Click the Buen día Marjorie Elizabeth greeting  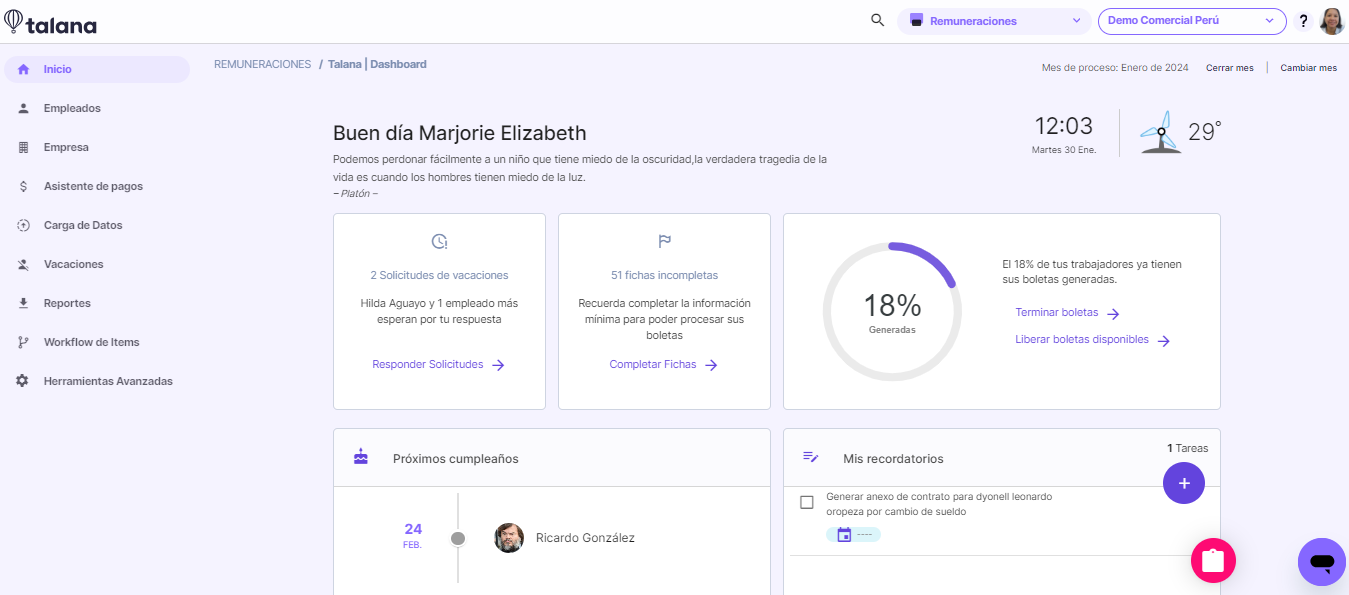tap(460, 133)
